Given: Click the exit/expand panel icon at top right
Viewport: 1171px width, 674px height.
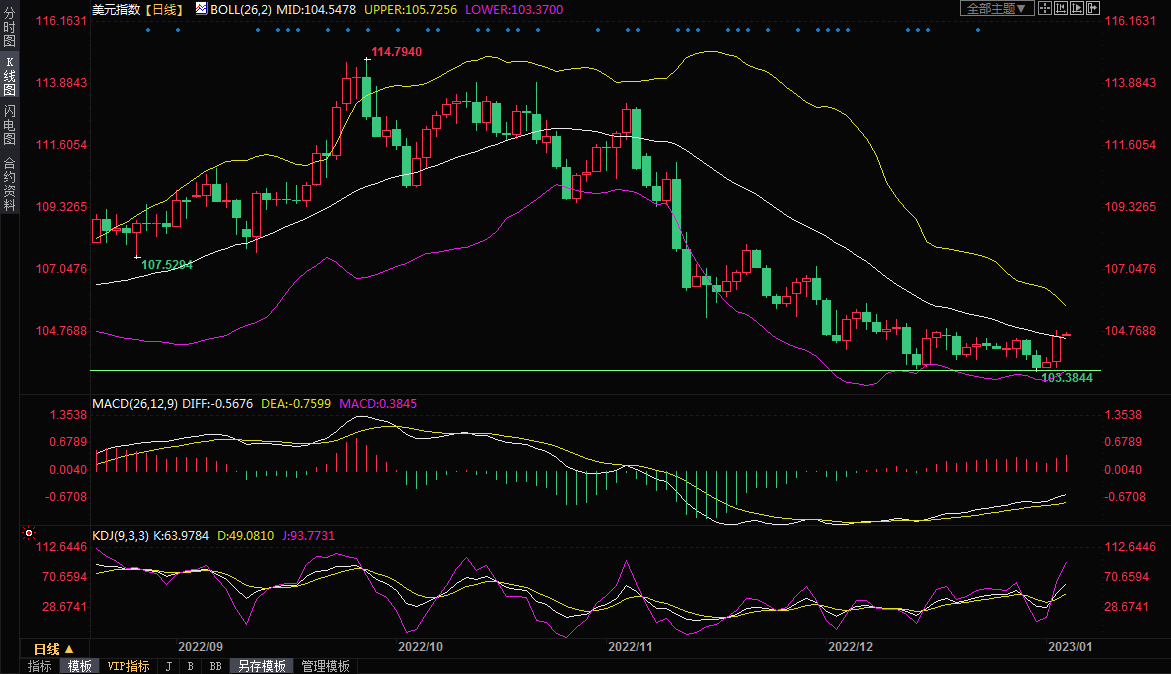Looking at the screenshot, I should (1092, 8).
